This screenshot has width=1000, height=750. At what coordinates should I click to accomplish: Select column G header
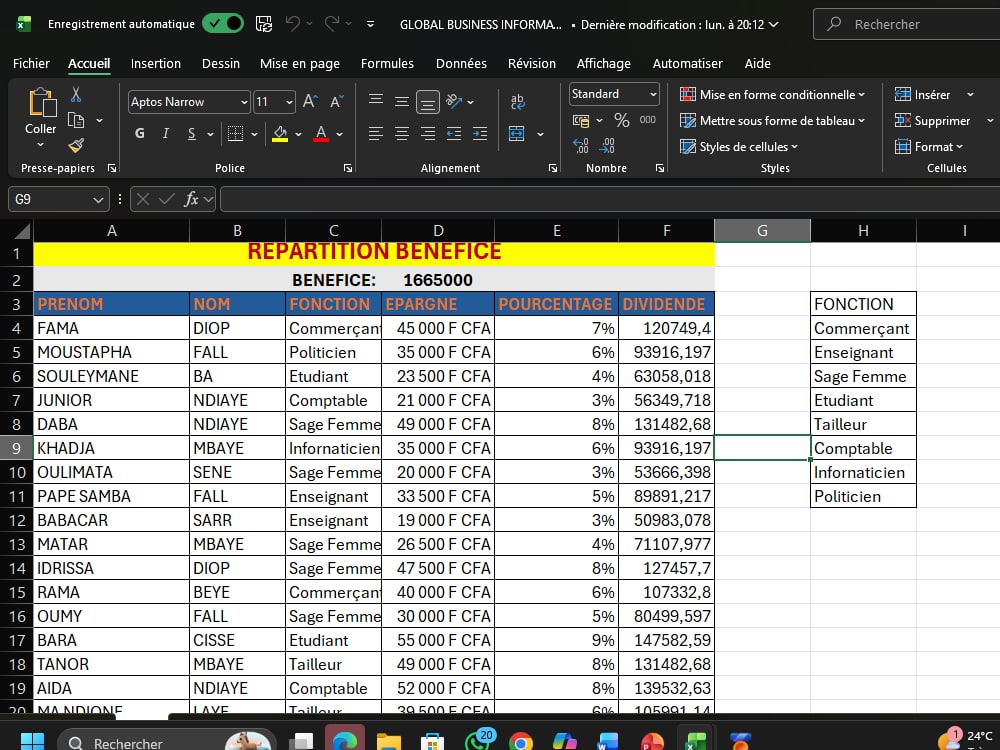(x=762, y=230)
